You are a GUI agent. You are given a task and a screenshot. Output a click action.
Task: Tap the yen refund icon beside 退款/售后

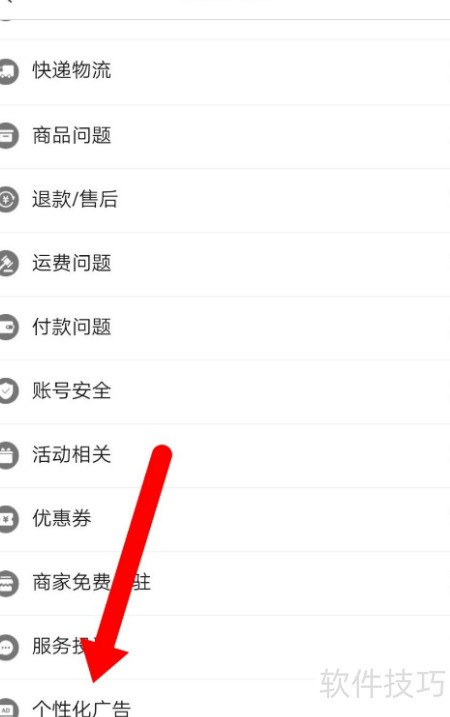pyautogui.click(x=8, y=199)
